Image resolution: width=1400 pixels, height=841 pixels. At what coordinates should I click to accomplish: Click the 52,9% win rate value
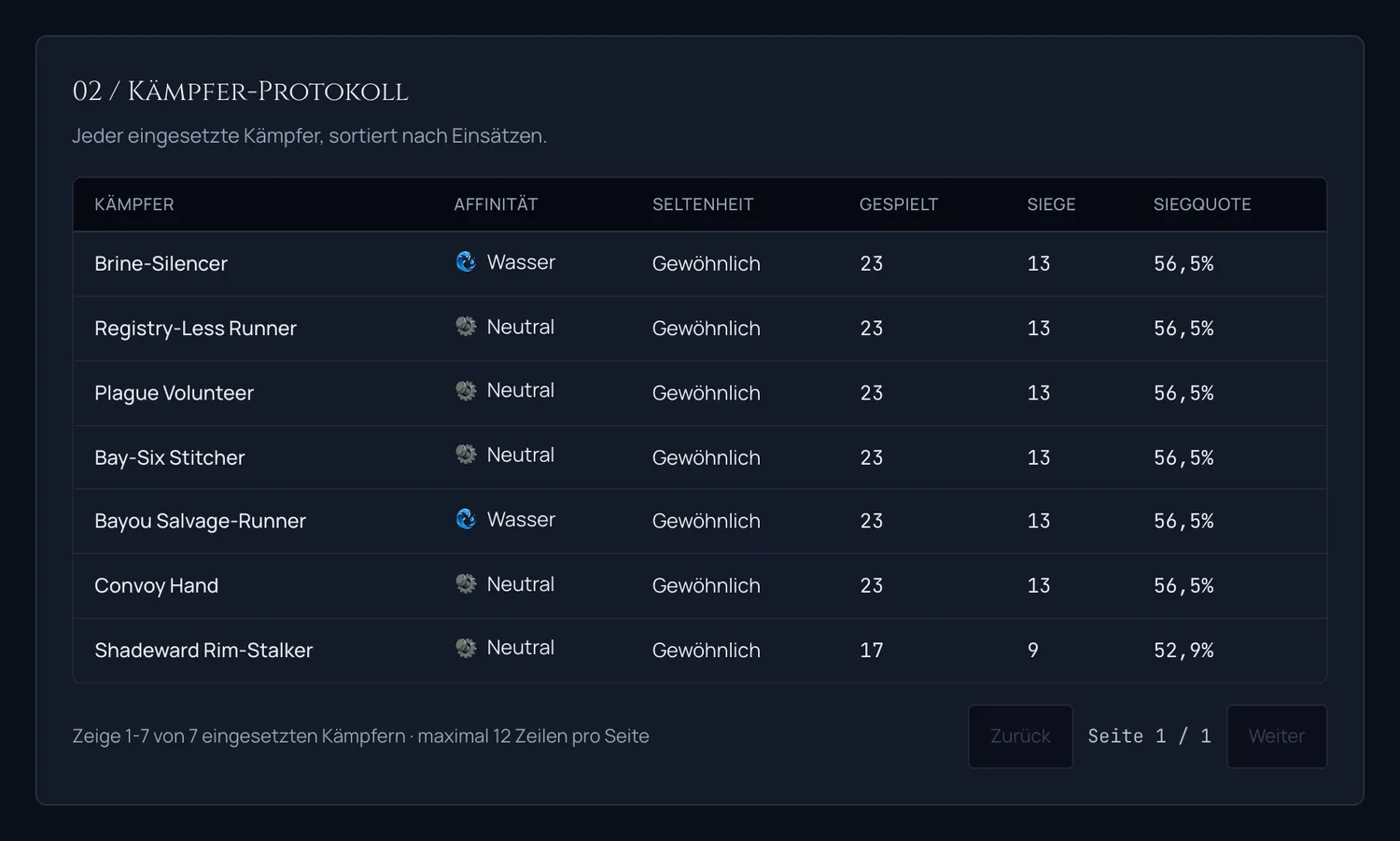pos(1183,650)
